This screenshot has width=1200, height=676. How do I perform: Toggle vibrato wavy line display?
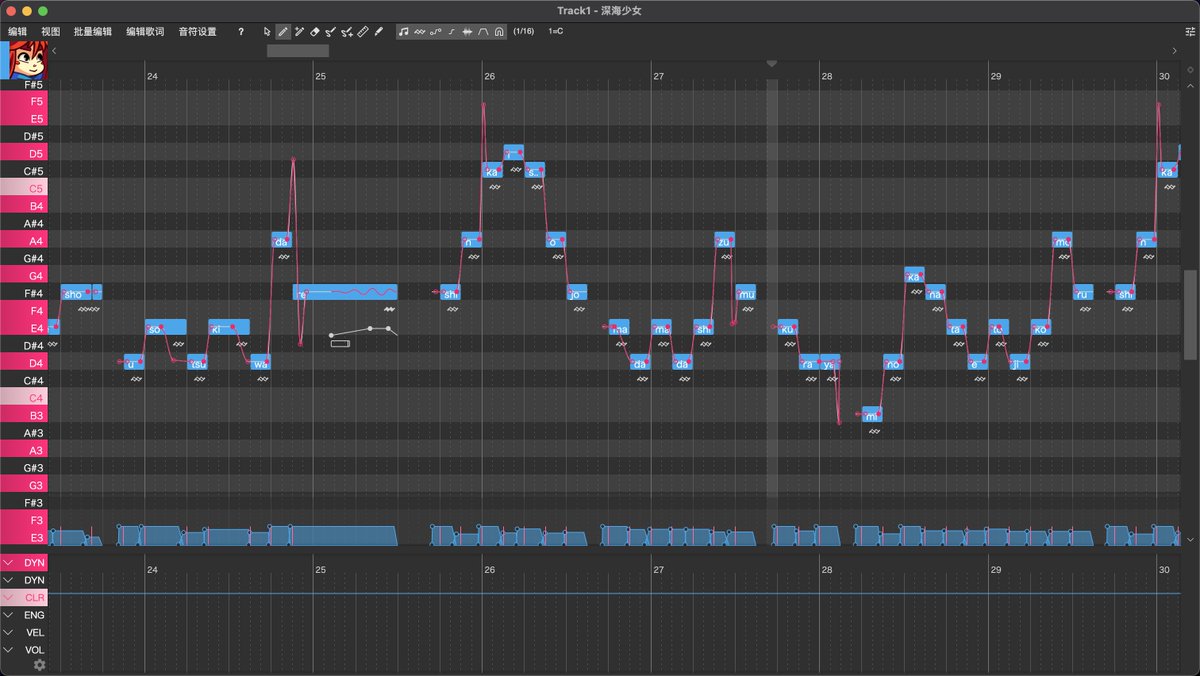420,31
